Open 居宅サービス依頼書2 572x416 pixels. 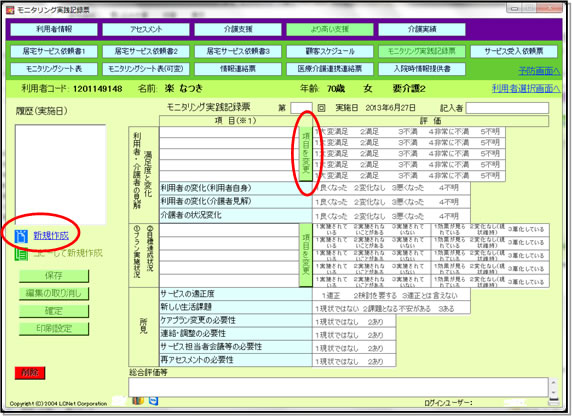pos(146,51)
